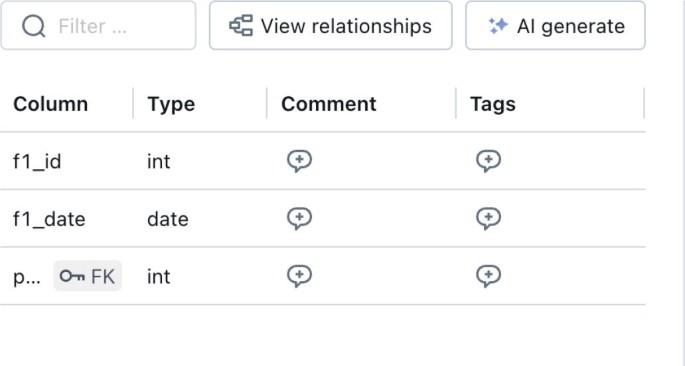Add a tag for f1_id column
Viewport: 685px width, 366px height.
488,161
